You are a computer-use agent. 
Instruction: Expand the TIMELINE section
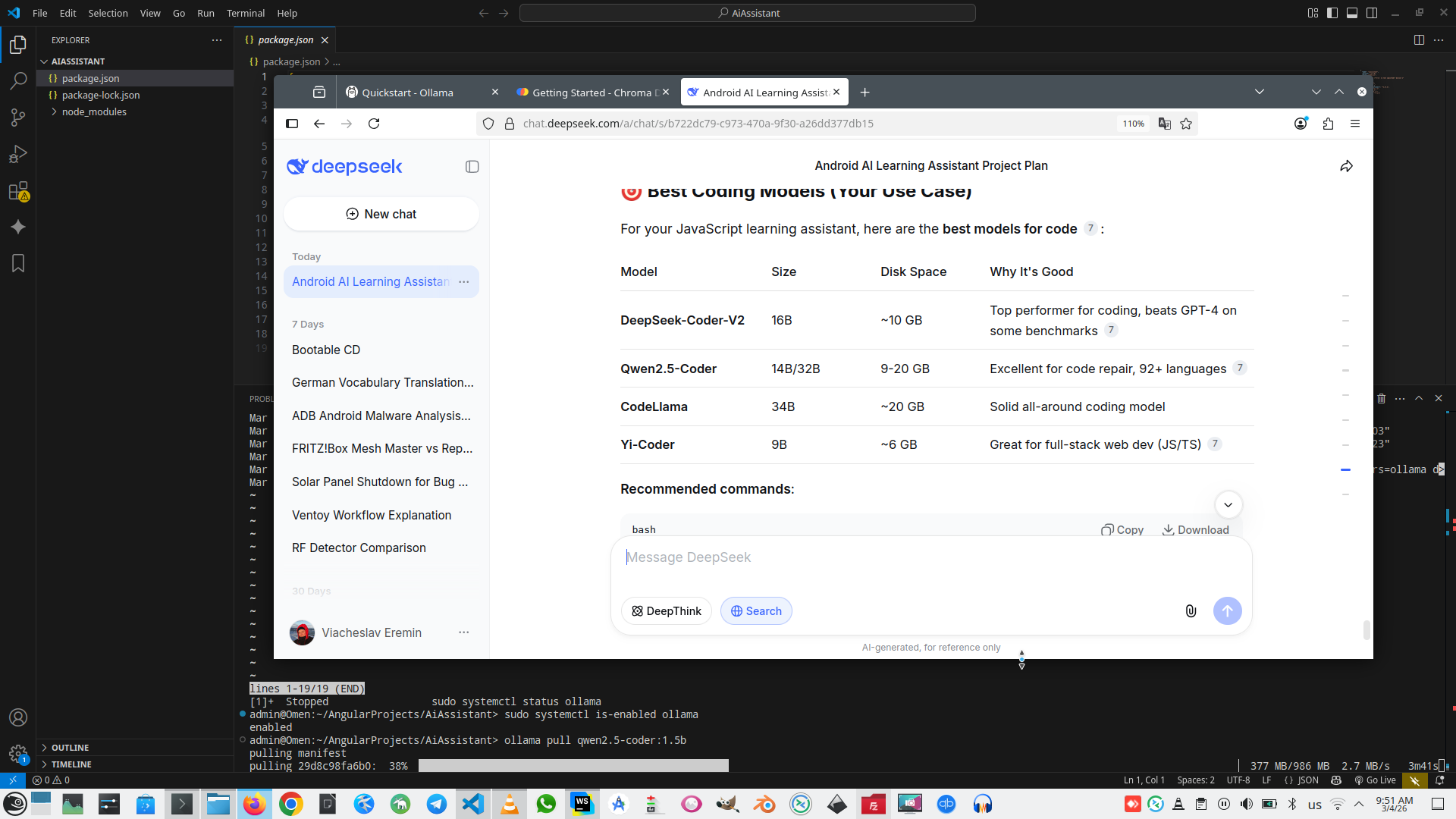[x=71, y=764]
